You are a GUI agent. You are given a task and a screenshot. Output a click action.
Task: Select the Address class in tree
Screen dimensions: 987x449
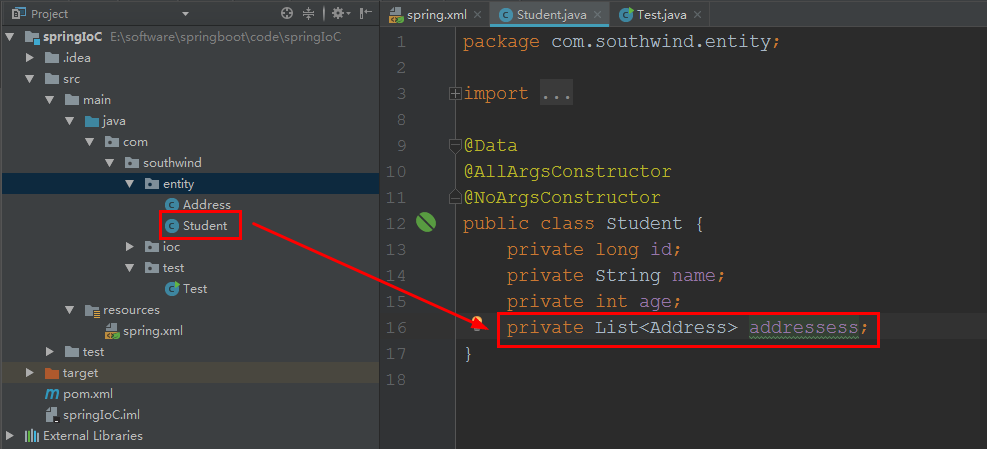click(x=206, y=205)
